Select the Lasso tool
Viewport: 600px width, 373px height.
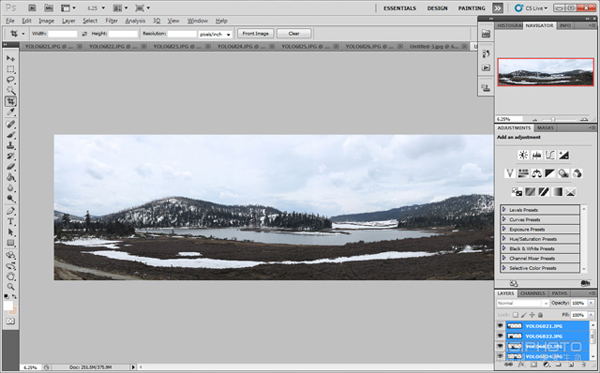[10, 80]
